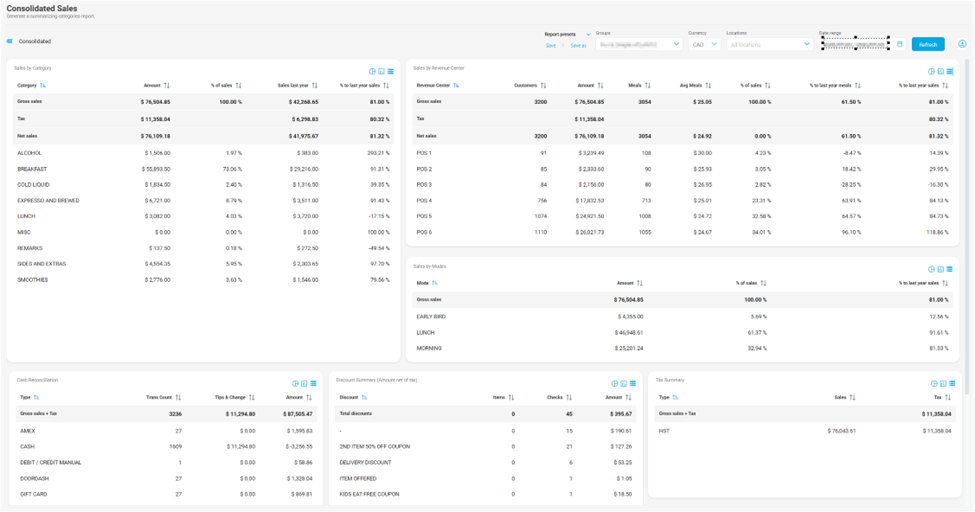Toggle the Consolidated switch

click(9, 41)
